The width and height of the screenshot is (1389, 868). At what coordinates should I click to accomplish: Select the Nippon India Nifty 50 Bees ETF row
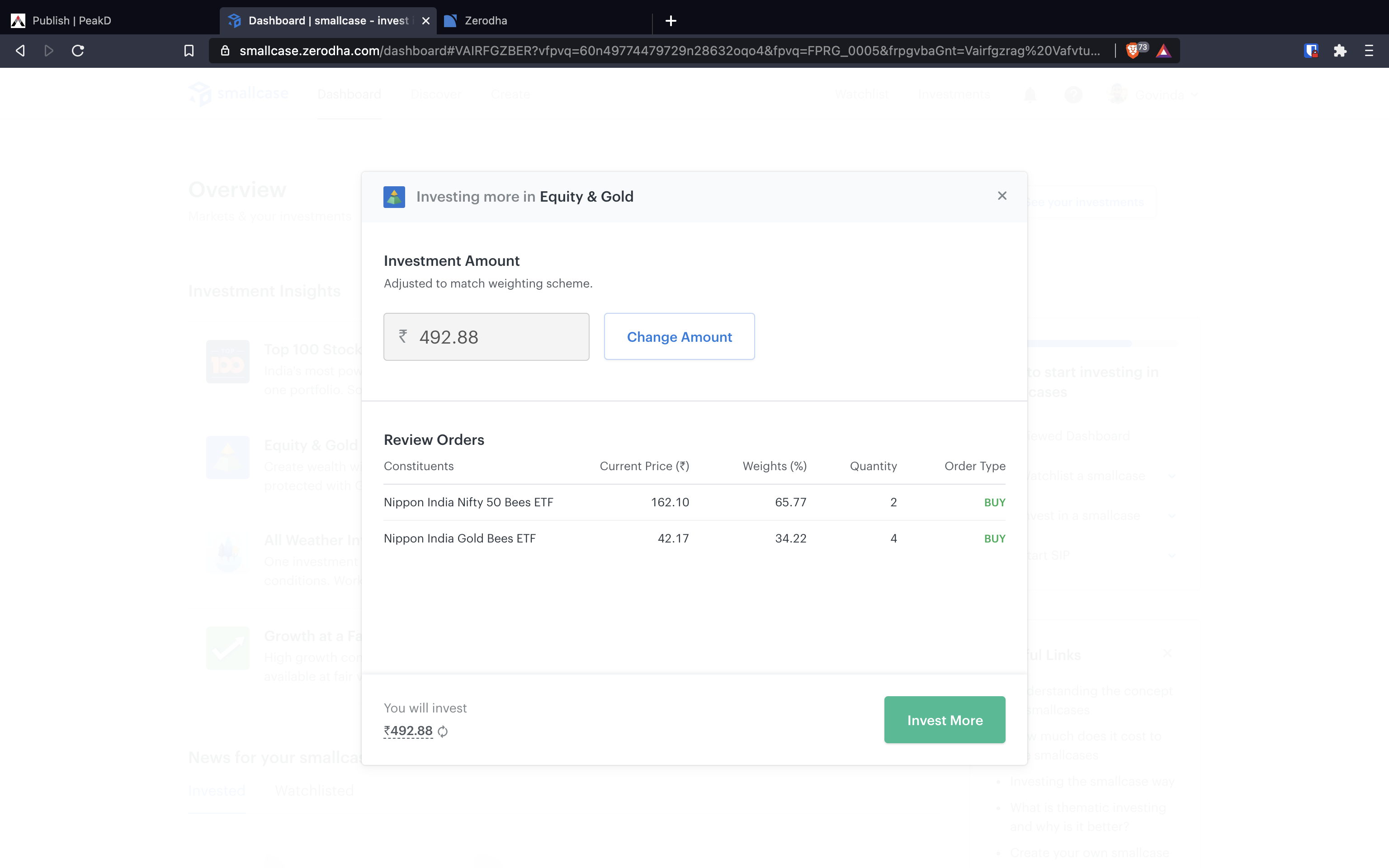tap(694, 502)
